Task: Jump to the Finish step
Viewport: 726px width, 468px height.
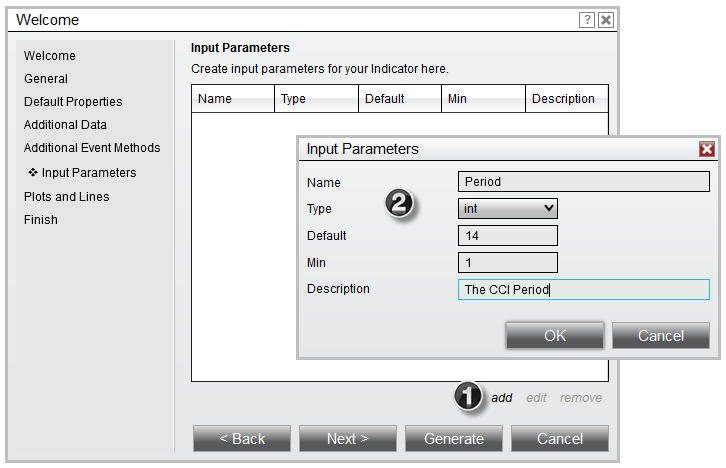Action: pyautogui.click(x=41, y=220)
